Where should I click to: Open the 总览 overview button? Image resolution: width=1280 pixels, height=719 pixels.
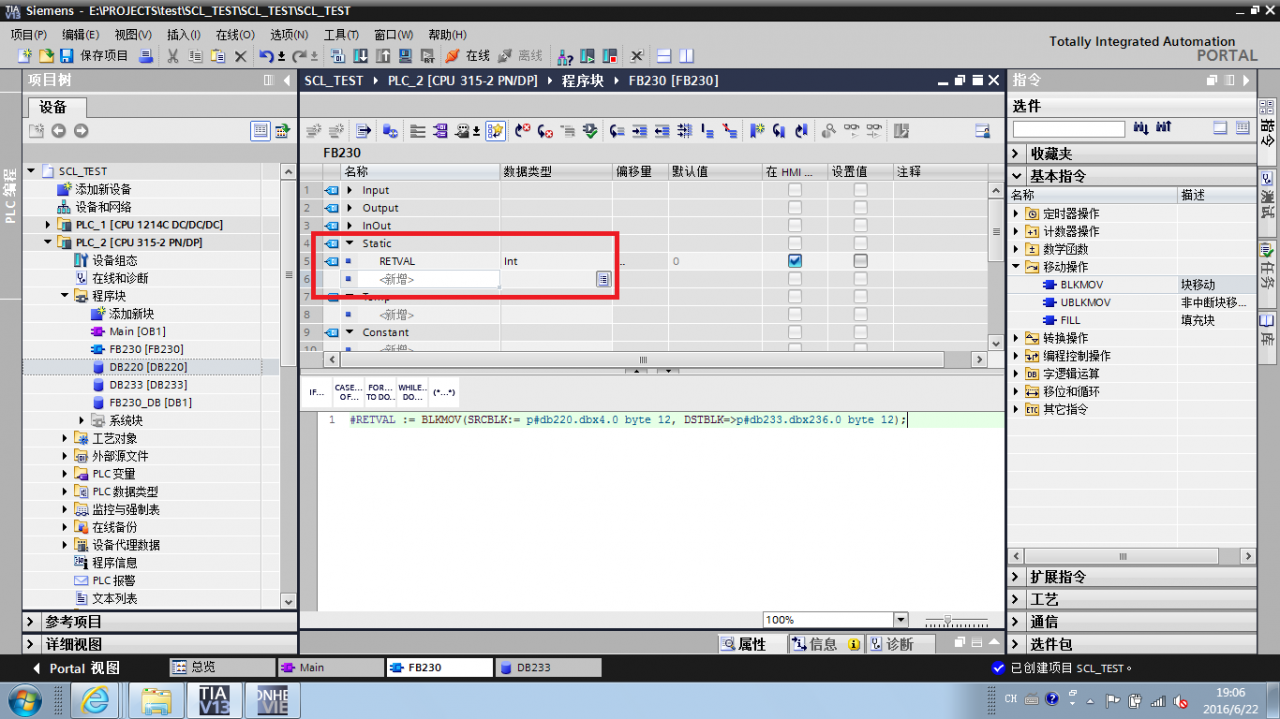pyautogui.click(x=222, y=667)
